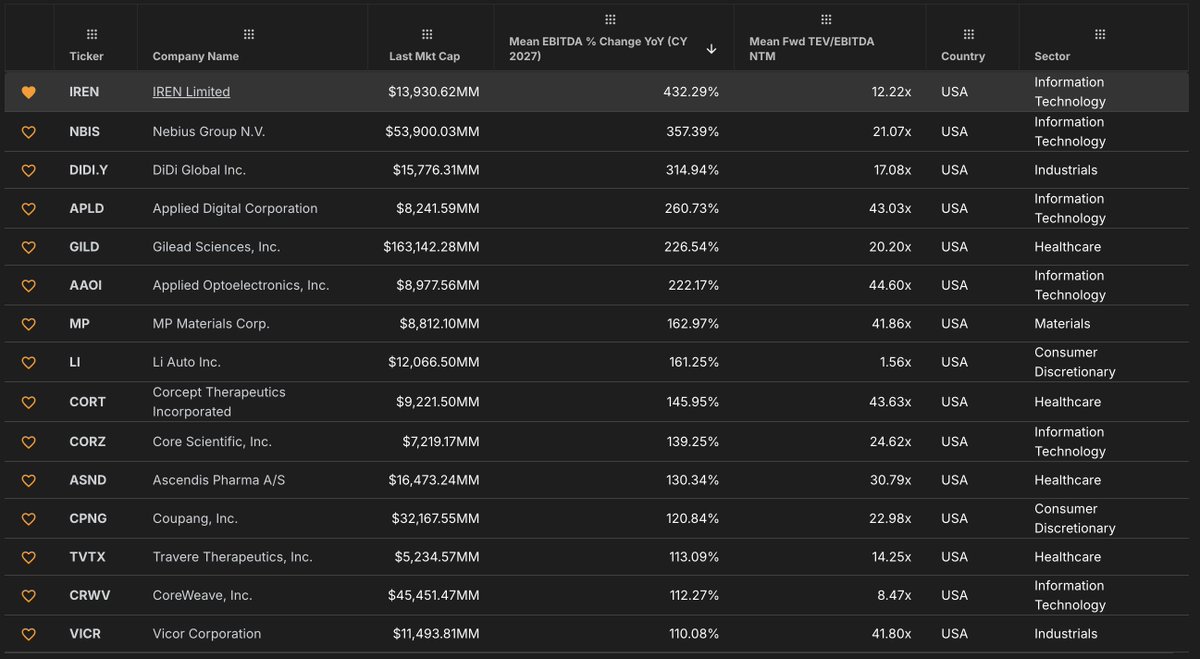Click $45,451.47MM market cap cell

tap(434, 595)
